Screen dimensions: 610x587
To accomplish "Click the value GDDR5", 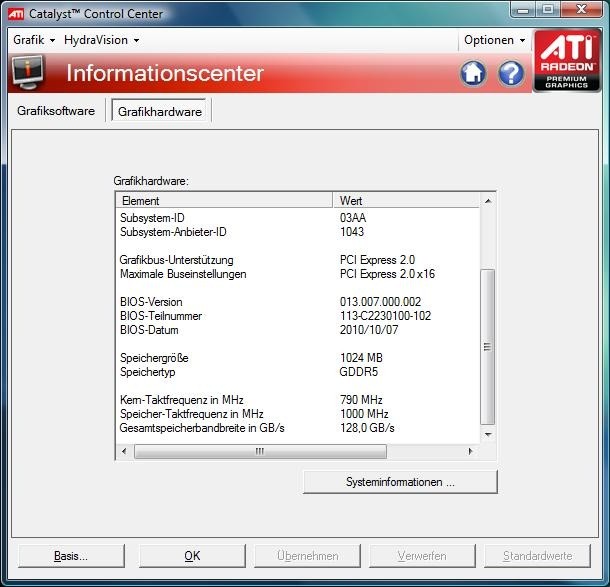I will (359, 372).
